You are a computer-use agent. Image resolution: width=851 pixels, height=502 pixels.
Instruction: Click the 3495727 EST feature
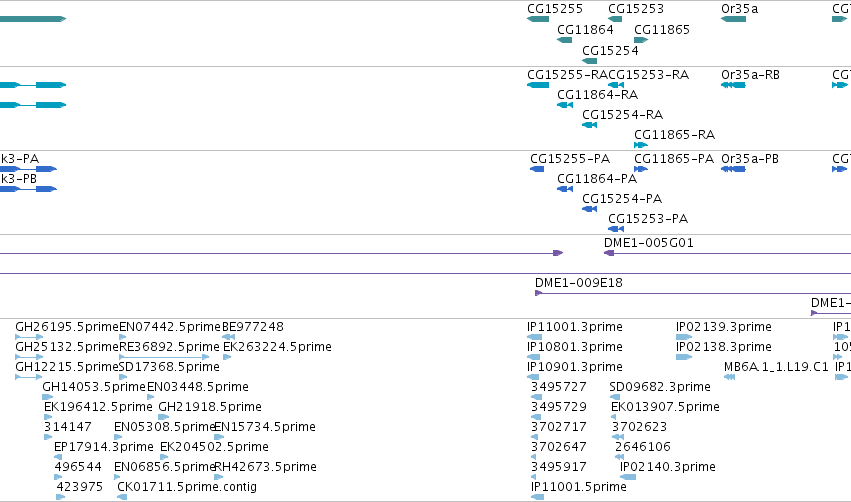(x=536, y=397)
